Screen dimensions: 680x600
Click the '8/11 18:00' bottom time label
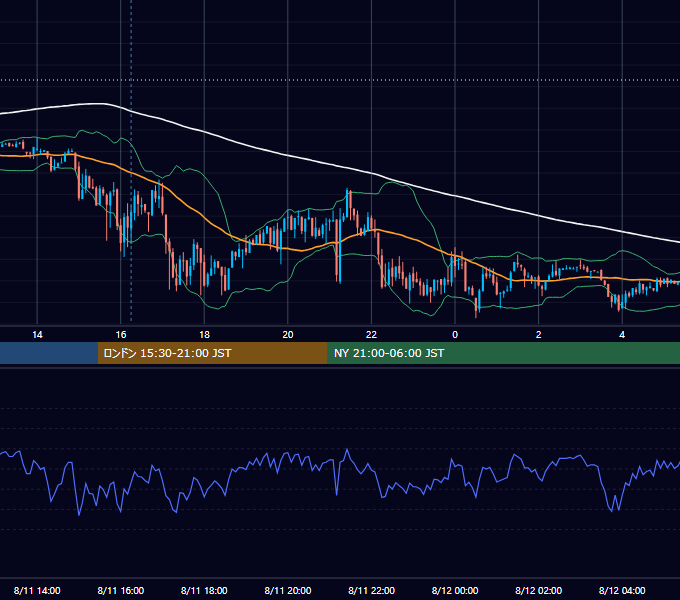(x=204, y=590)
